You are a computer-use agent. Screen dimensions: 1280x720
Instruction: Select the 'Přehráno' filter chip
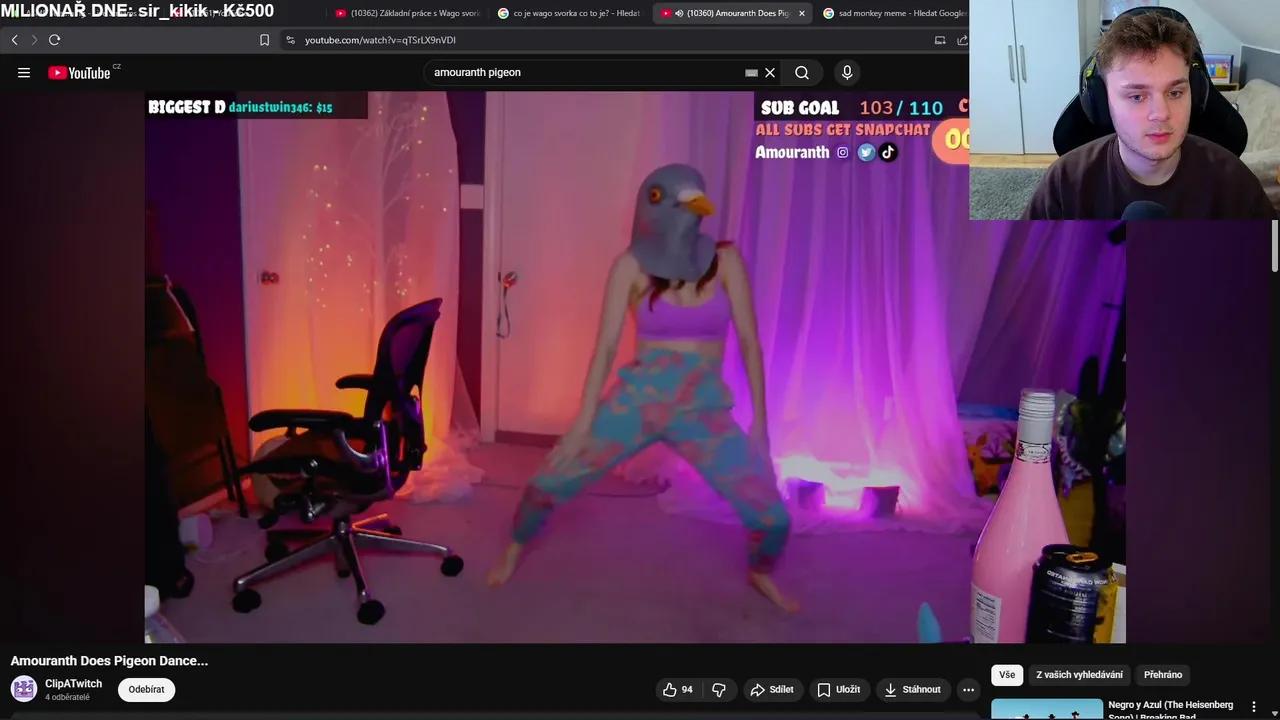[x=1163, y=675]
